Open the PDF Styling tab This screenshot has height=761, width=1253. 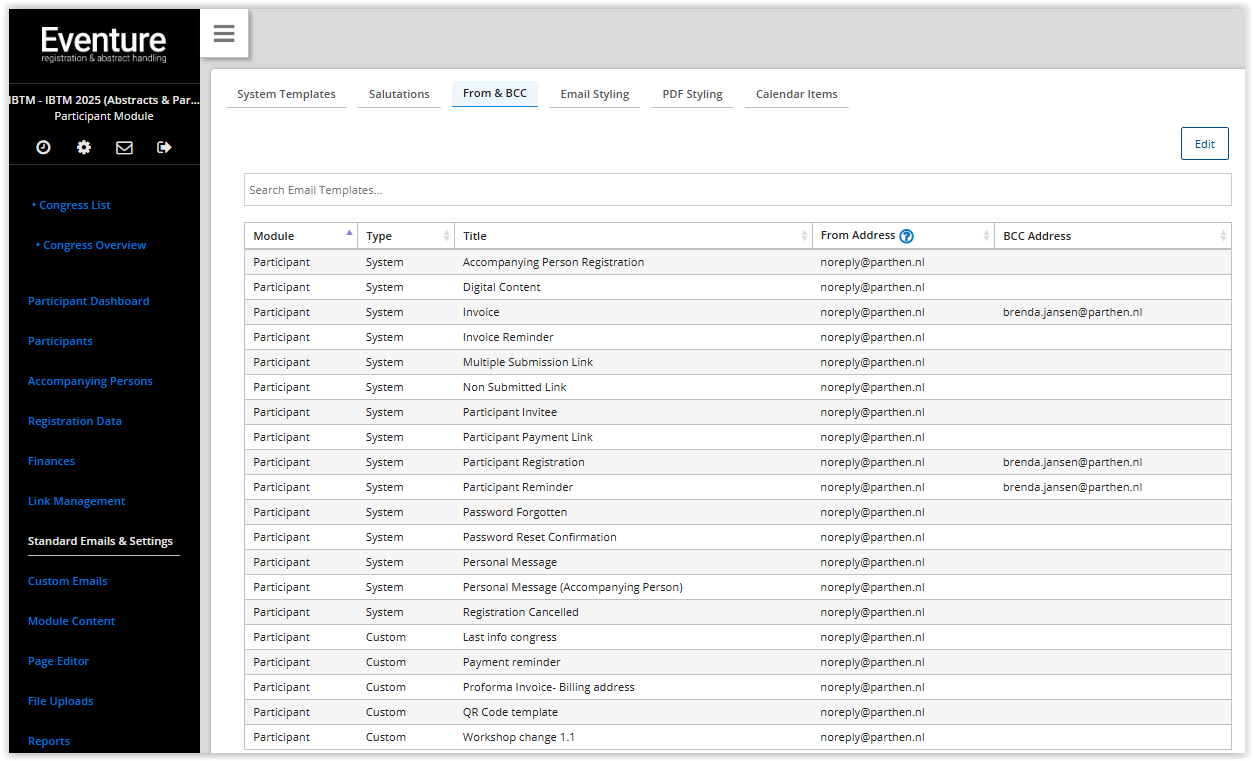(x=692, y=94)
